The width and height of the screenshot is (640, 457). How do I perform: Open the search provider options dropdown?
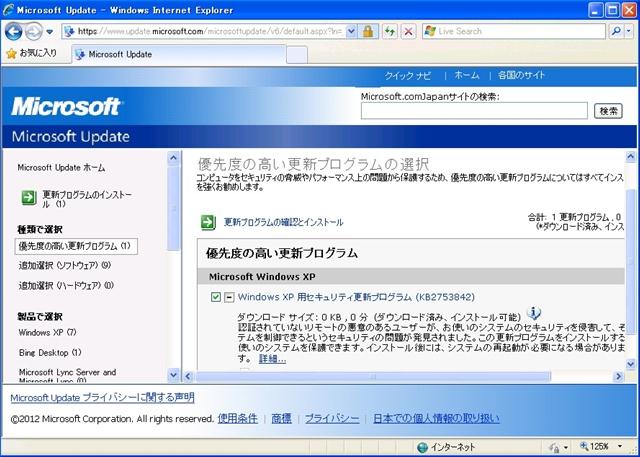629,31
